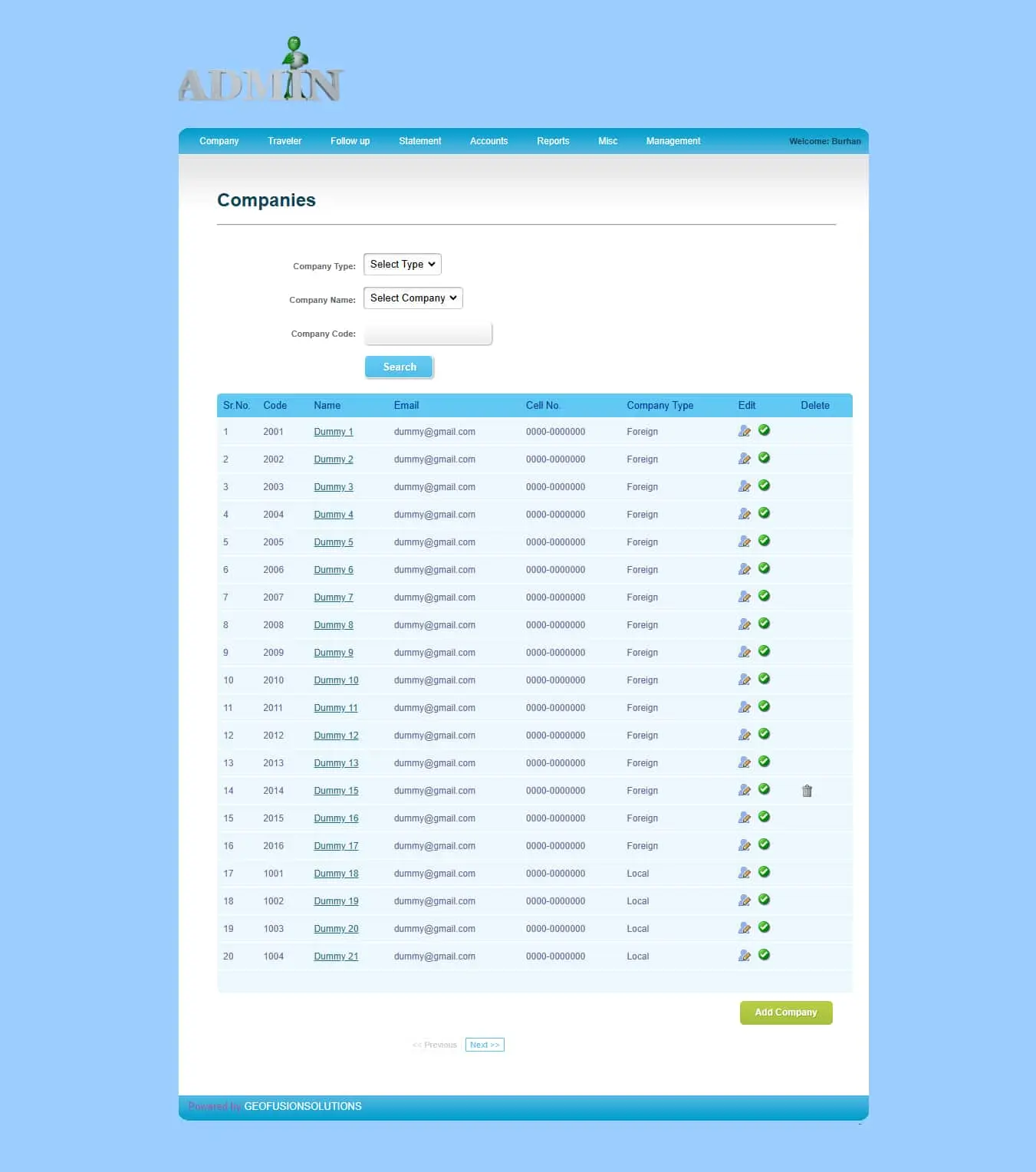Click the Add Company button

coord(785,1012)
